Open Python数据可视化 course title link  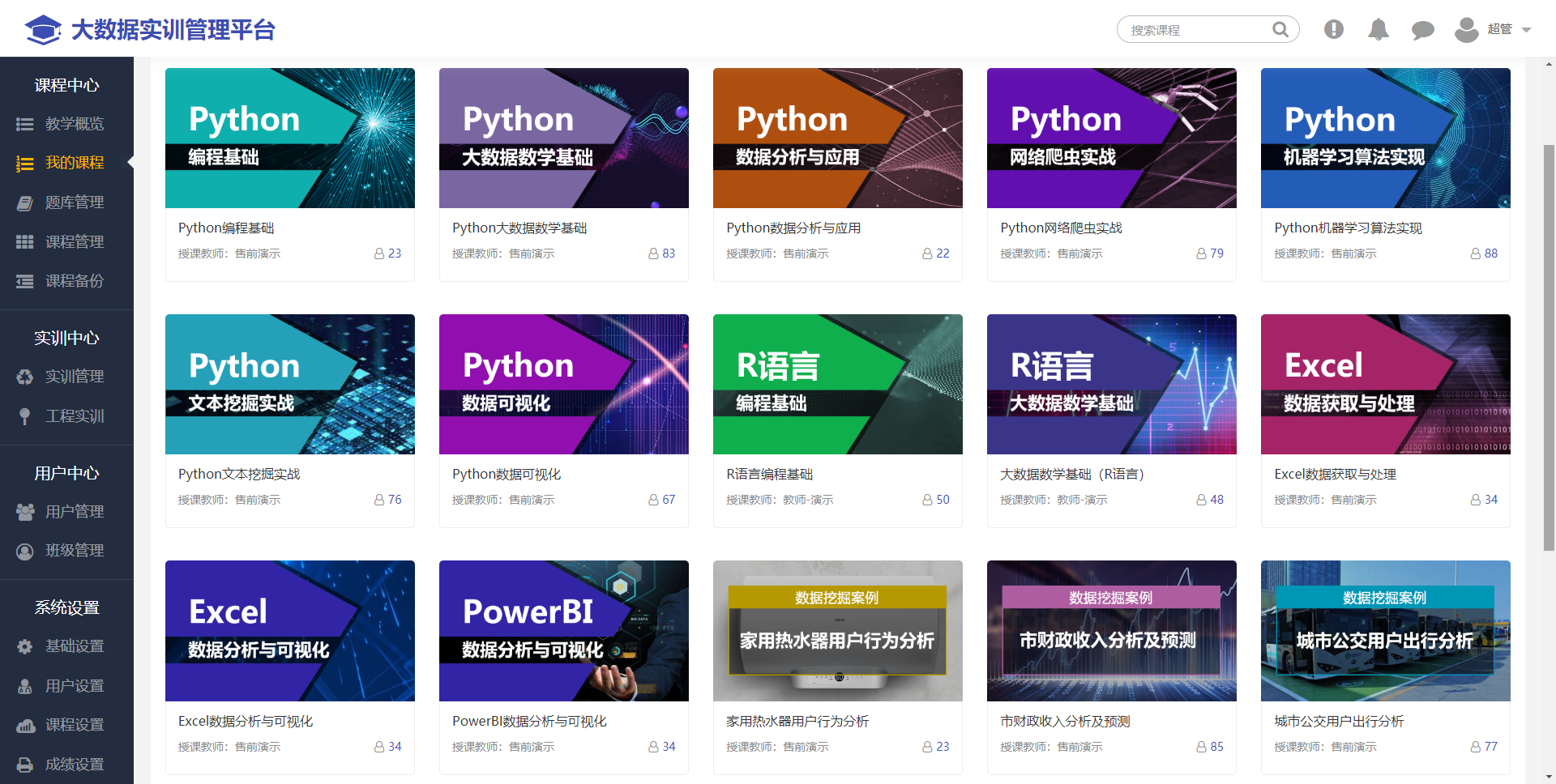[507, 475]
